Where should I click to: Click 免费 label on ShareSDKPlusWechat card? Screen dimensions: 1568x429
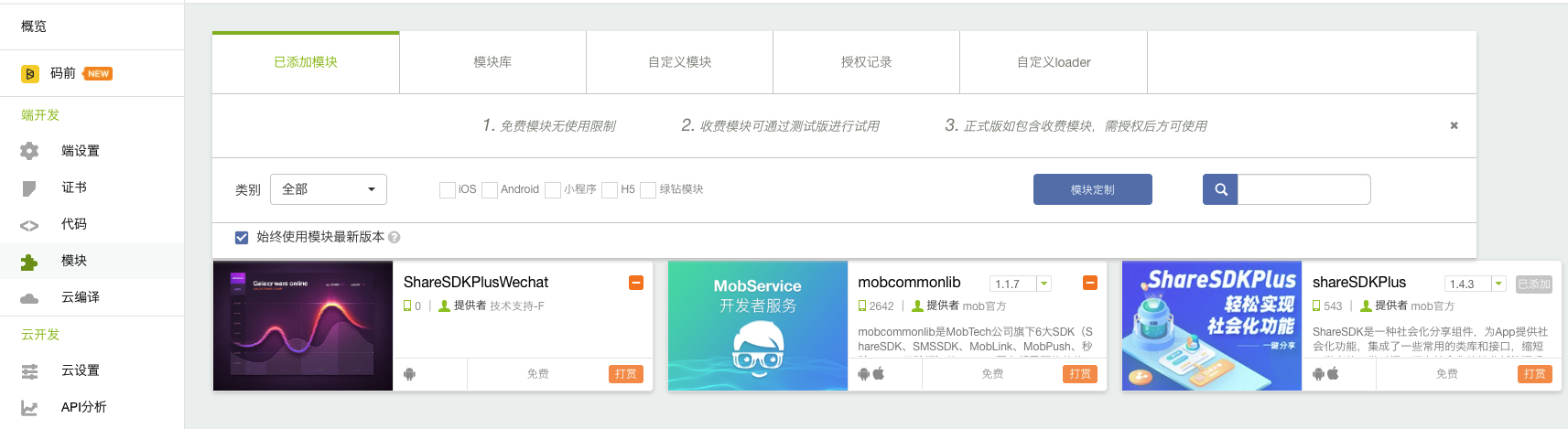538,374
